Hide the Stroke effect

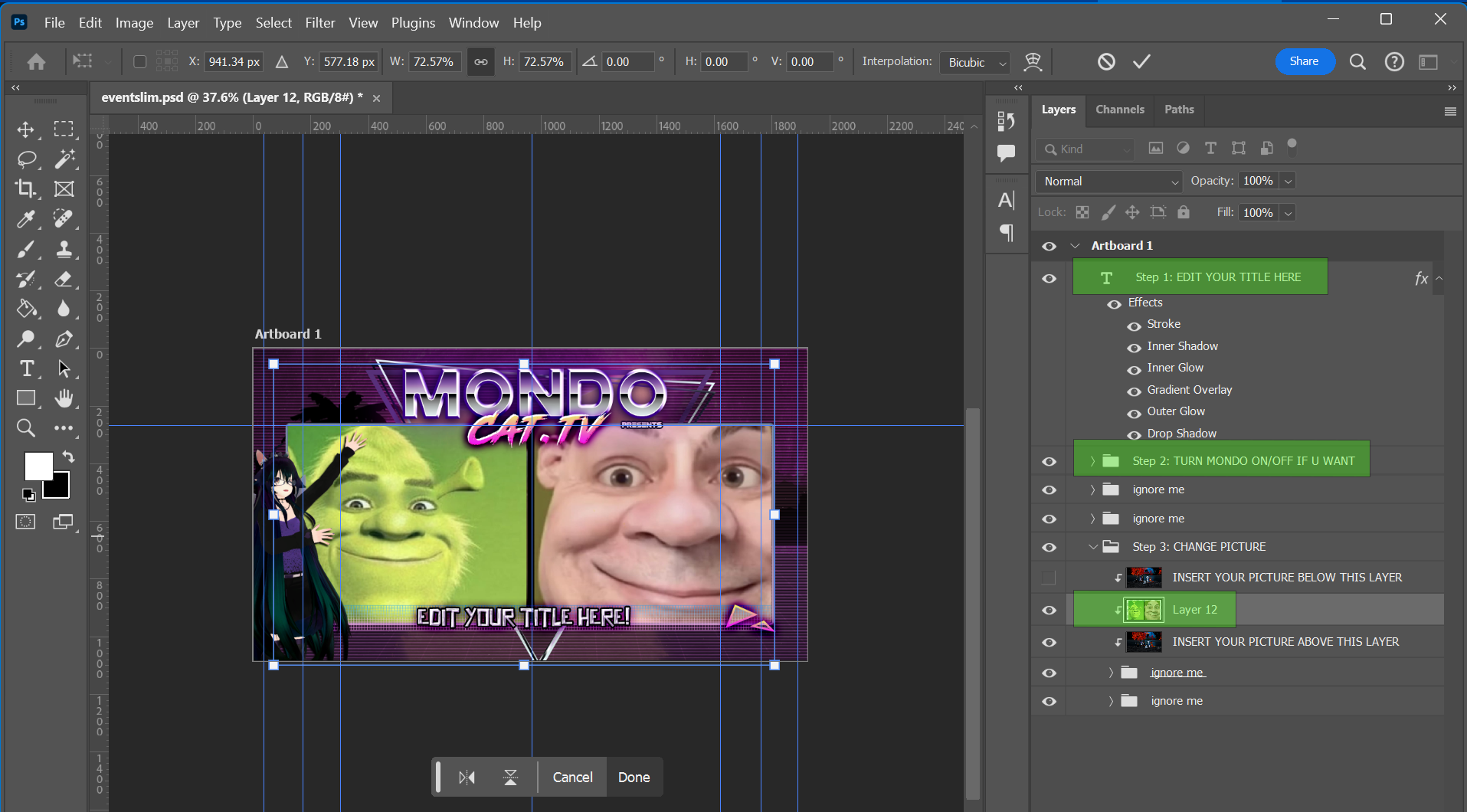coord(1134,326)
